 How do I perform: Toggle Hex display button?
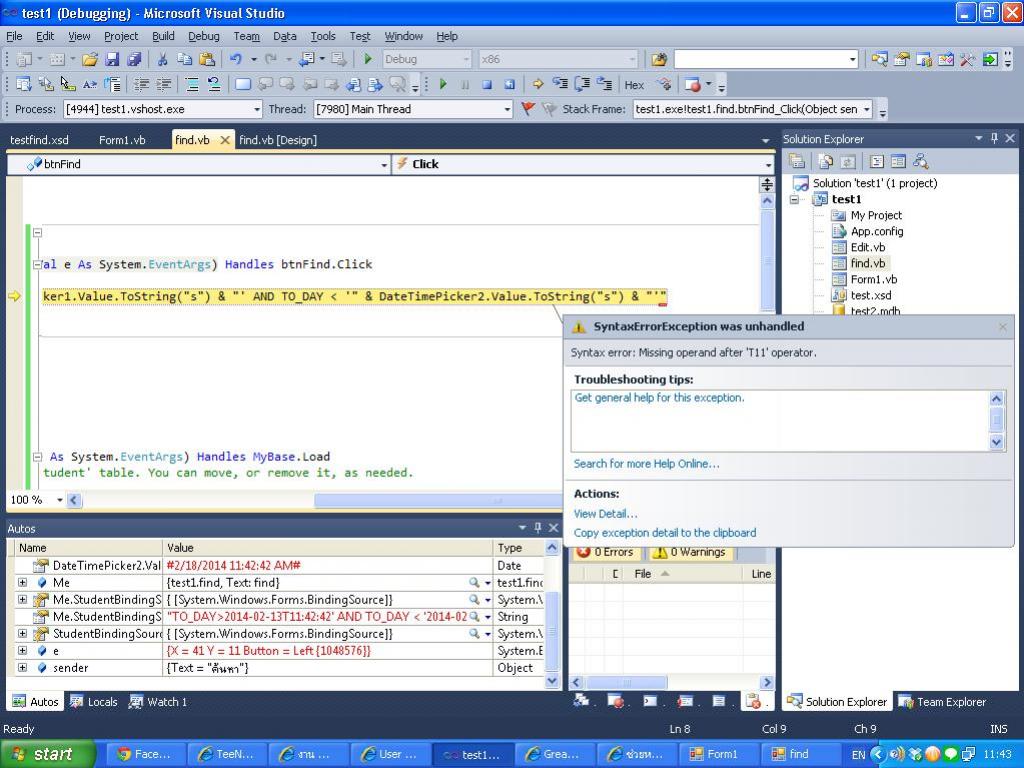(x=634, y=85)
